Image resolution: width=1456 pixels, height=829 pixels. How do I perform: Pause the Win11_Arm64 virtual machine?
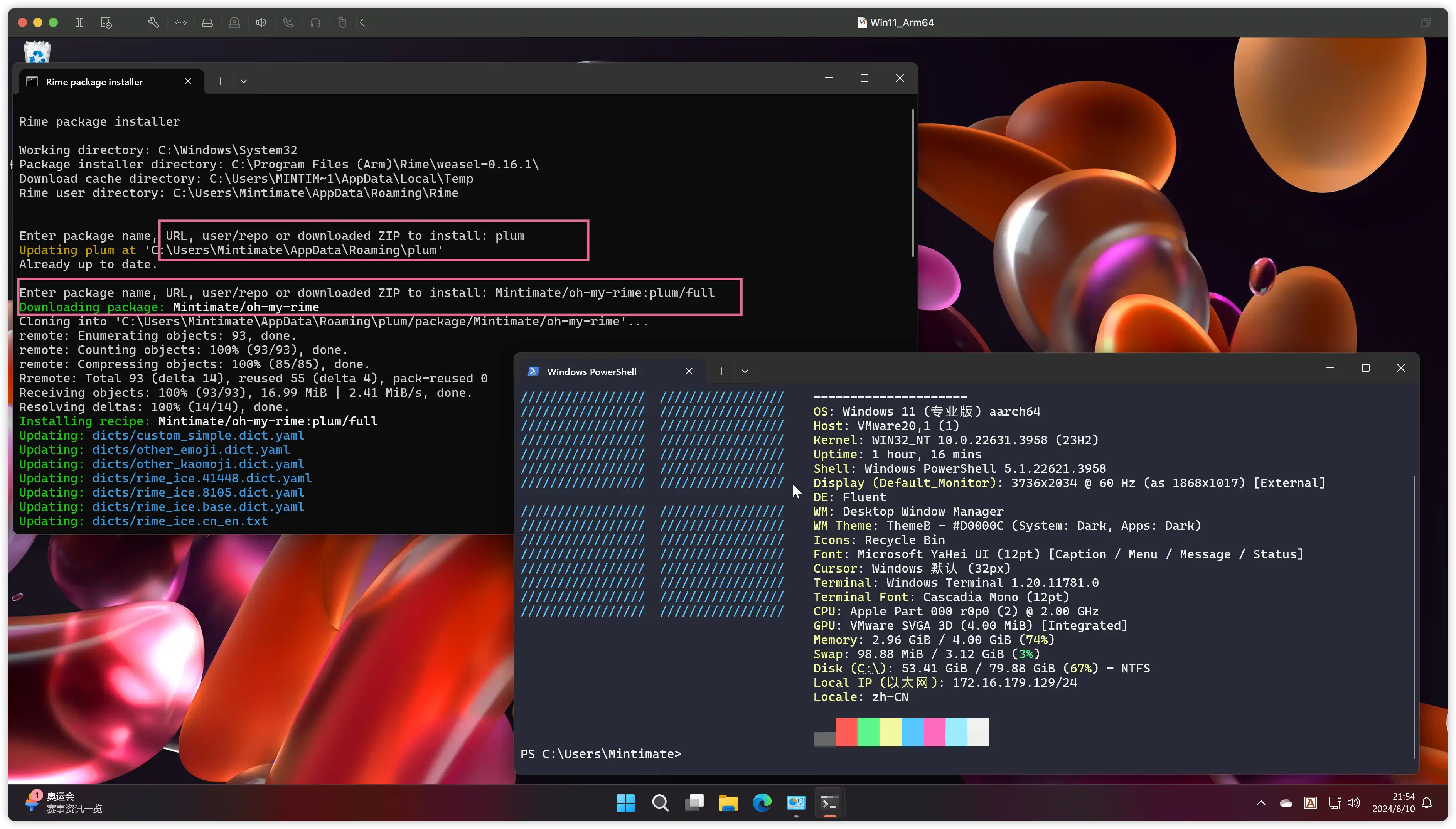(79, 22)
